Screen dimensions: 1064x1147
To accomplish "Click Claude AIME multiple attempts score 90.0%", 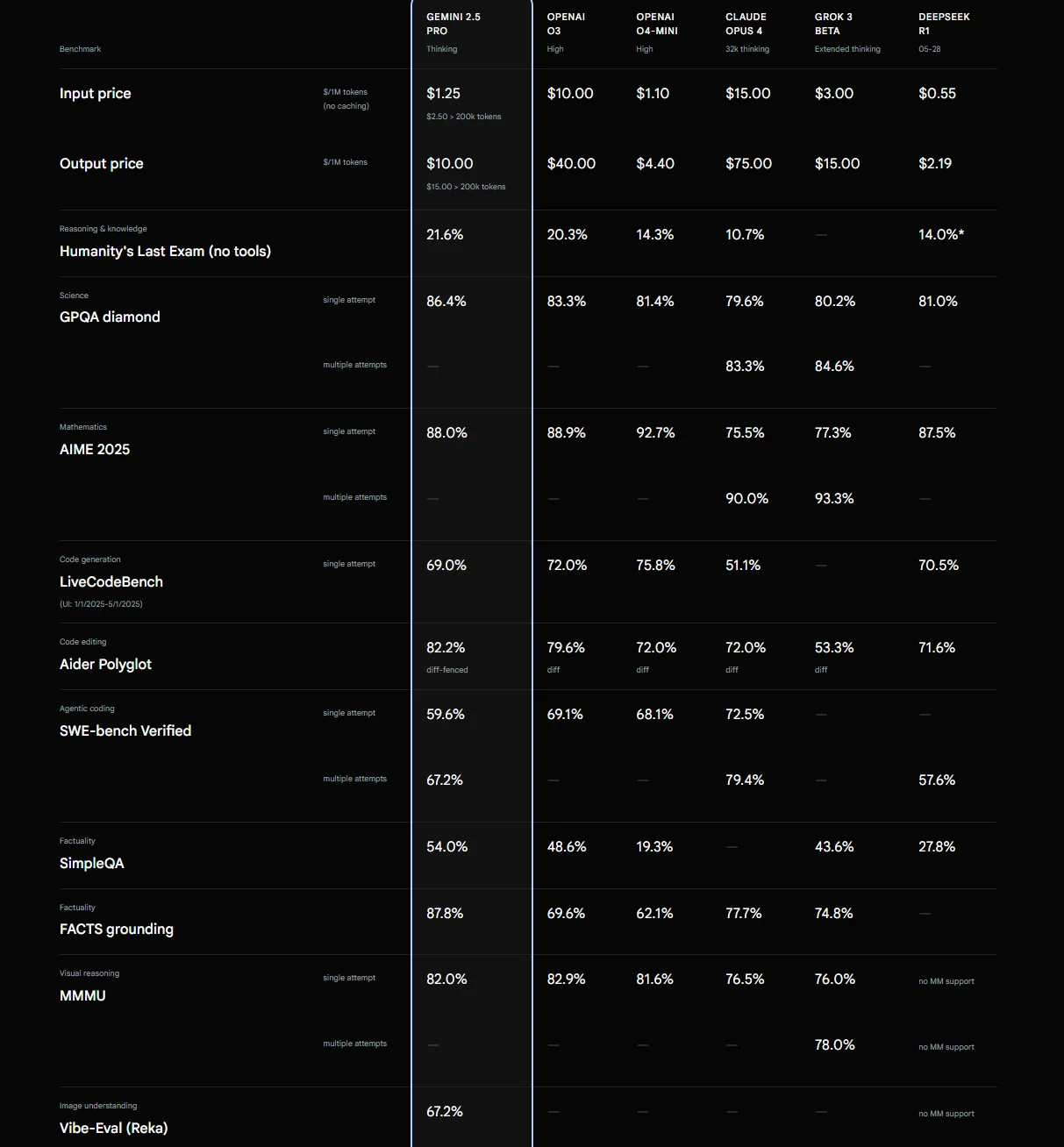I will [746, 498].
